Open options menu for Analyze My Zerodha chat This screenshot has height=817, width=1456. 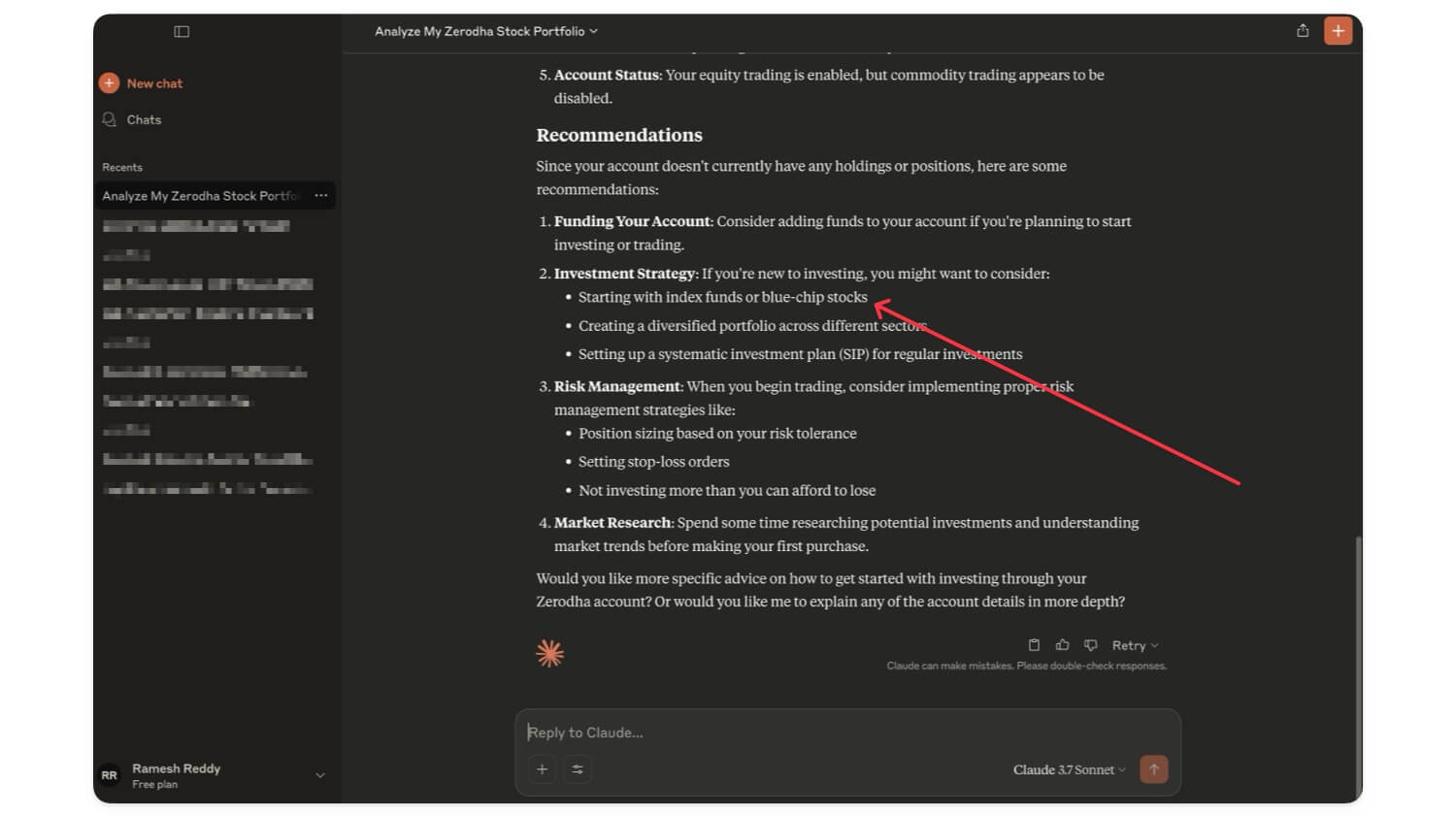click(321, 195)
